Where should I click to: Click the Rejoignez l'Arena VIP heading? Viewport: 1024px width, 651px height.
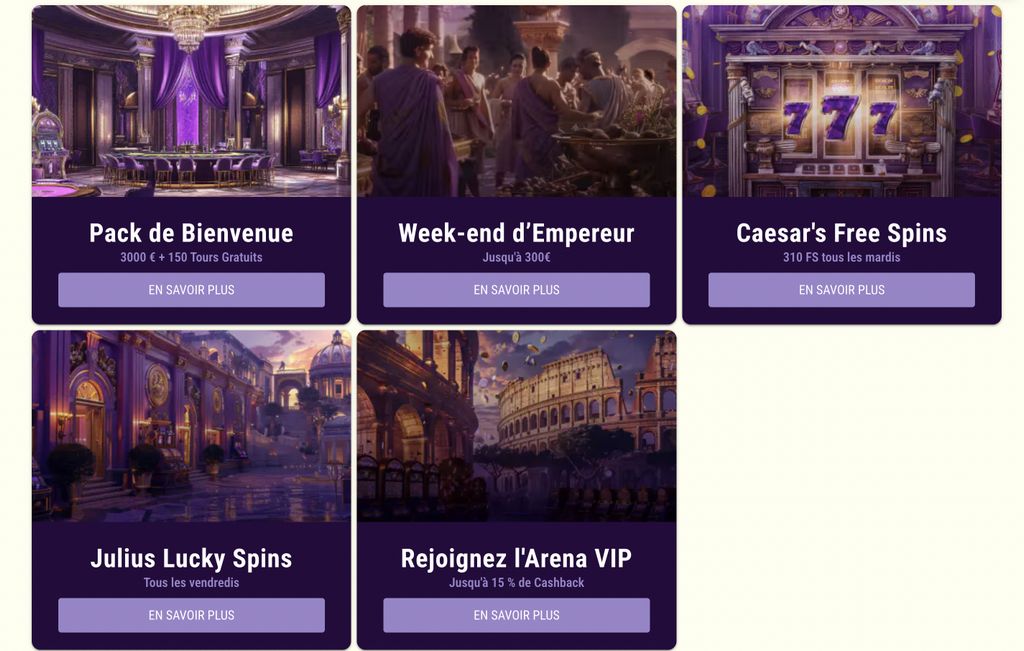click(515, 558)
